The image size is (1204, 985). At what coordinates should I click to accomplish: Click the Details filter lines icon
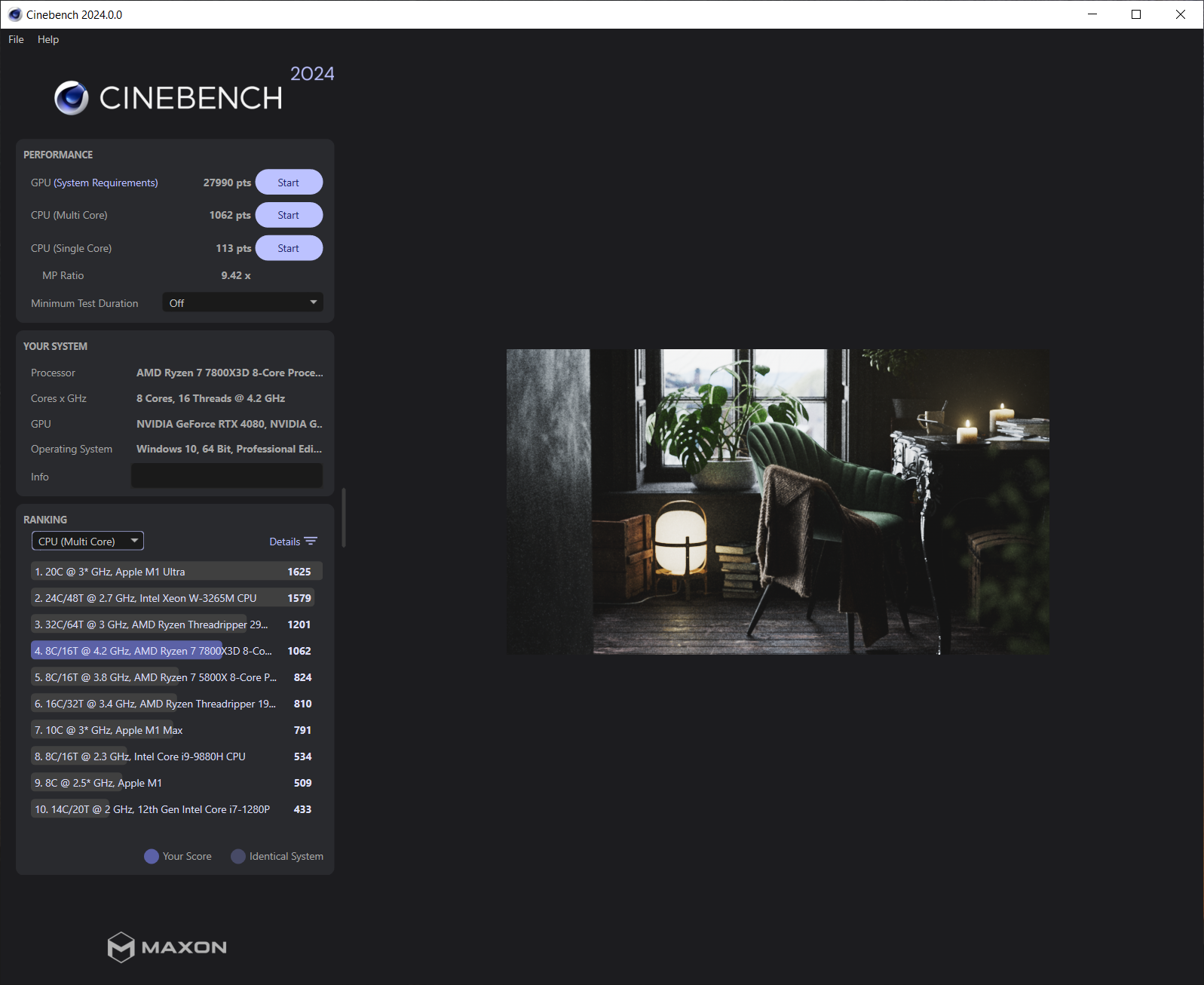tap(311, 542)
